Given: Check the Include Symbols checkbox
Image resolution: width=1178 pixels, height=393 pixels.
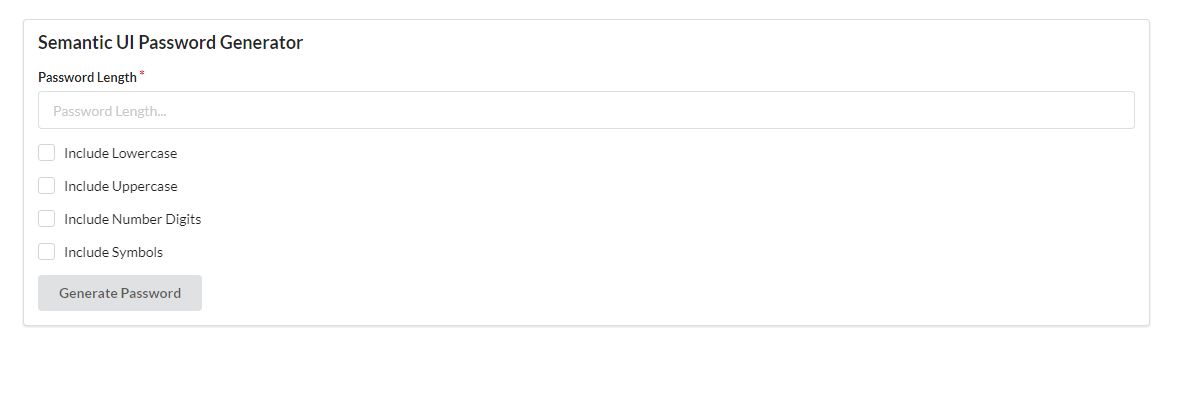Looking at the screenshot, I should 47,252.
